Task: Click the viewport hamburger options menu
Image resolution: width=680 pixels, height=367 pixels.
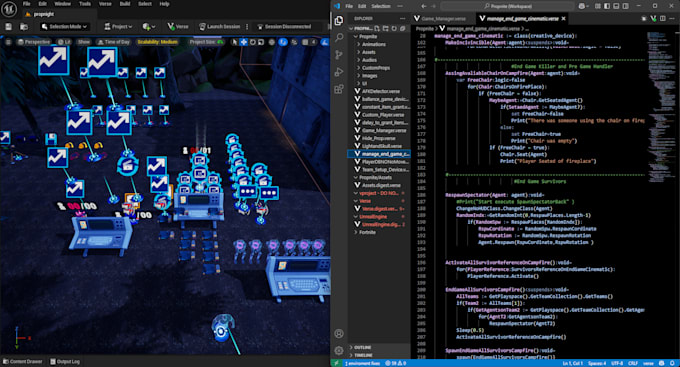Action: click(x=8, y=42)
